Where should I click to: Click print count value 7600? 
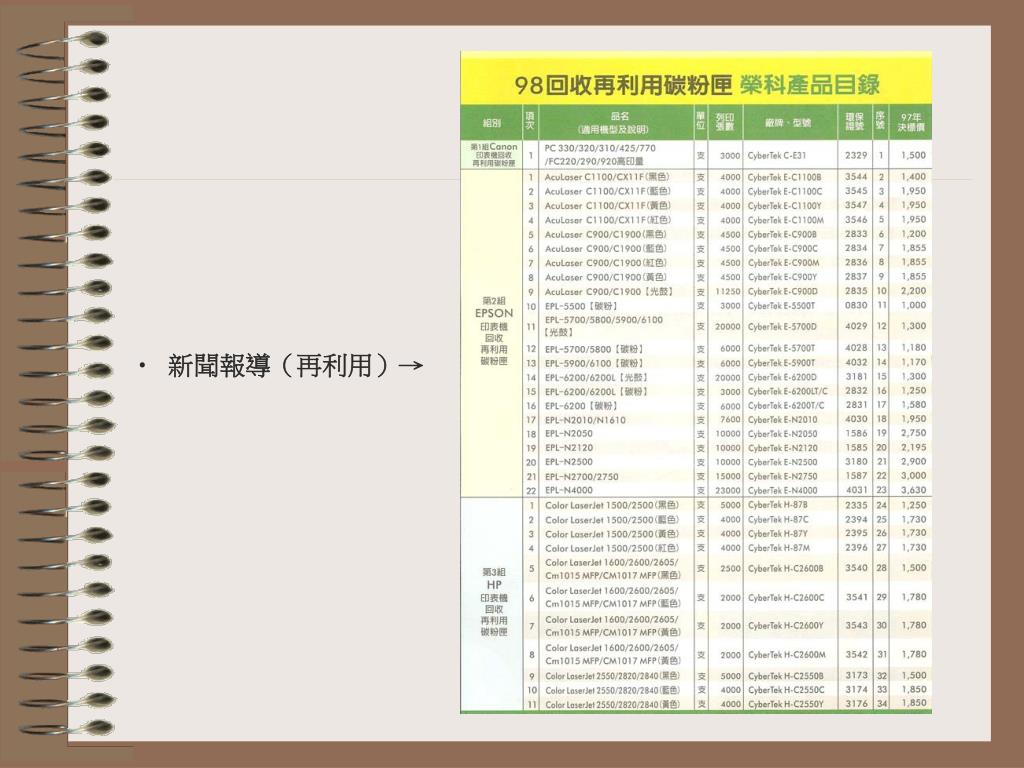point(730,419)
